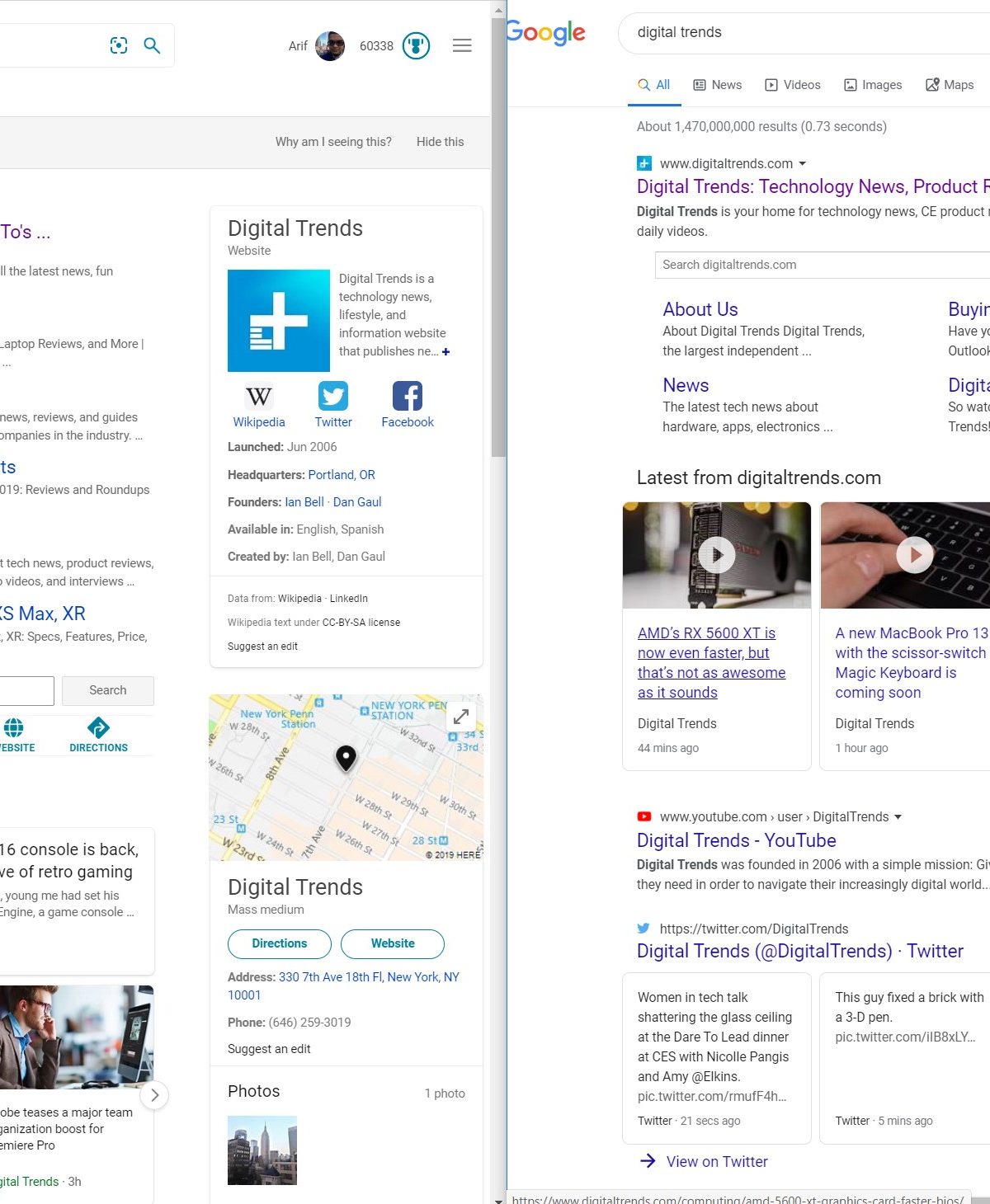Click View on Twitter link
Screen dimensions: 990x1204
coord(717,1162)
